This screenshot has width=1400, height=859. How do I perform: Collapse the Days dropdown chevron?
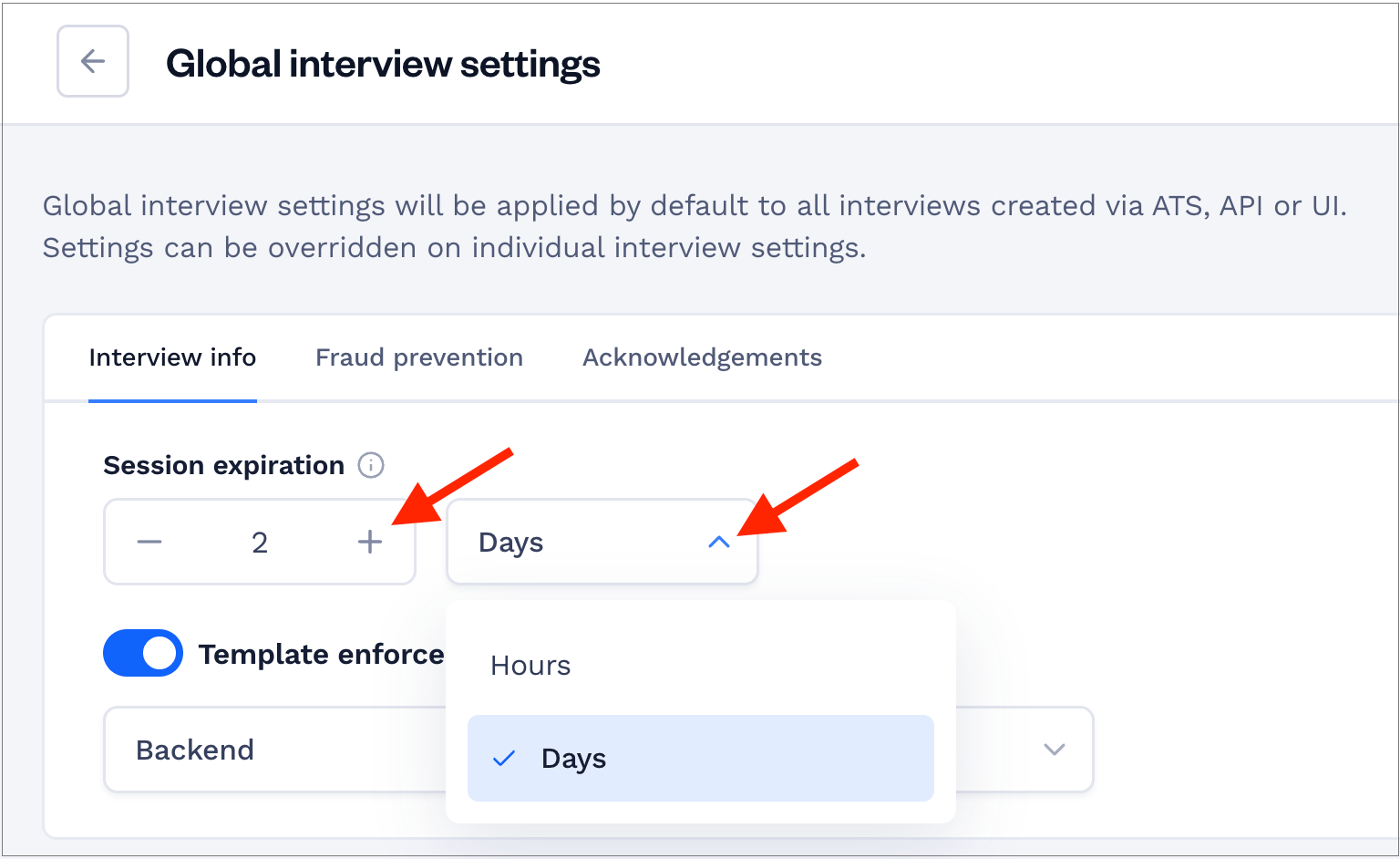[x=719, y=542]
